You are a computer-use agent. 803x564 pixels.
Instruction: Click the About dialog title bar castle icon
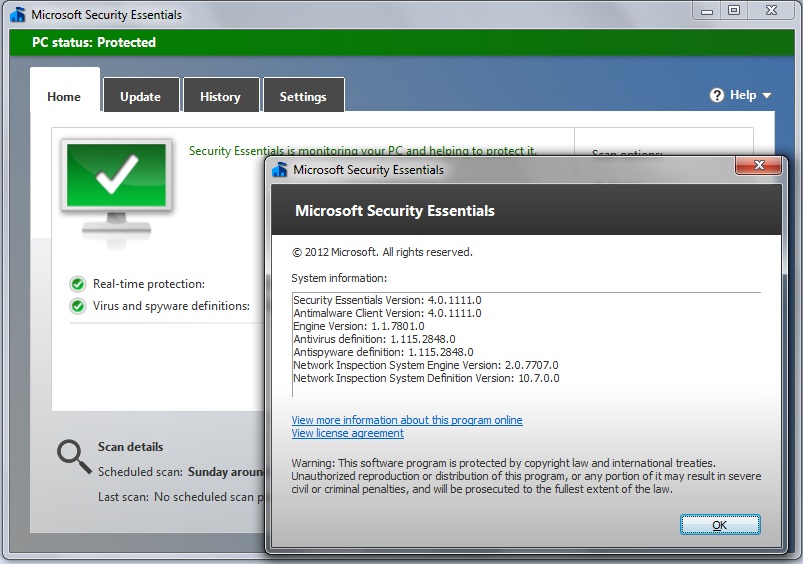click(x=280, y=170)
